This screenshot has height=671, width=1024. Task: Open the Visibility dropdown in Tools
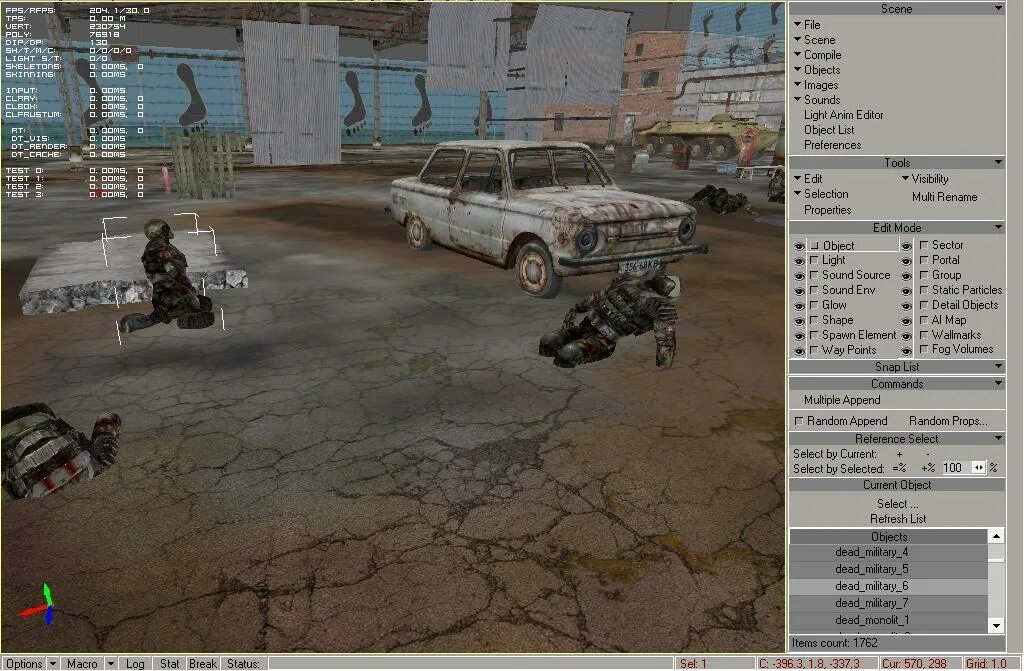coord(925,178)
